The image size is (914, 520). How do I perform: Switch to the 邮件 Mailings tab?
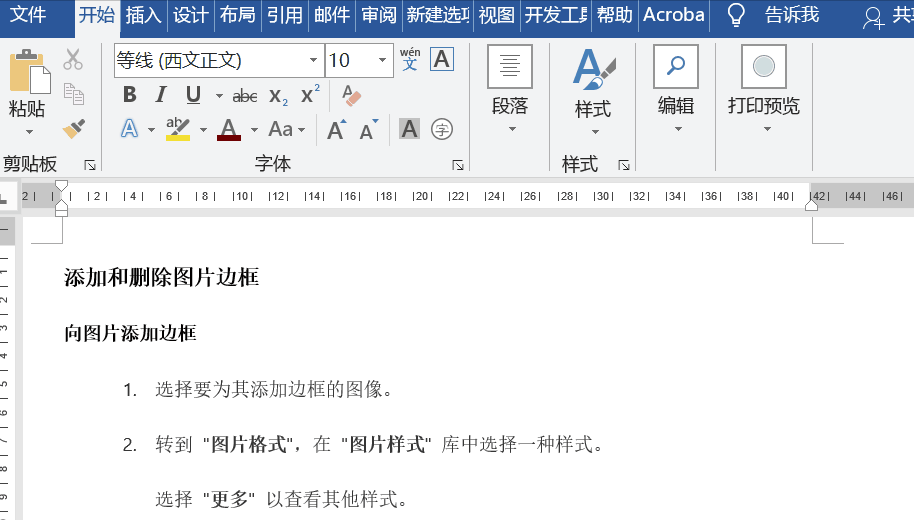click(x=332, y=15)
